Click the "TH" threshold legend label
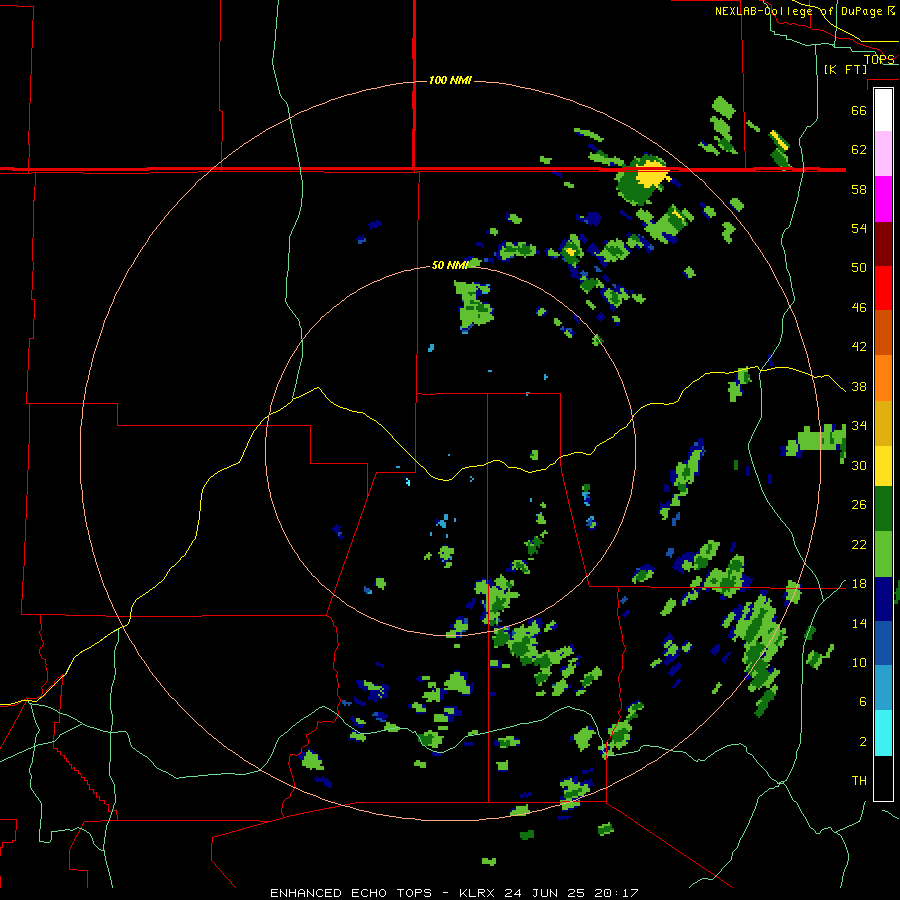Image resolution: width=900 pixels, height=900 pixels. coord(859,781)
